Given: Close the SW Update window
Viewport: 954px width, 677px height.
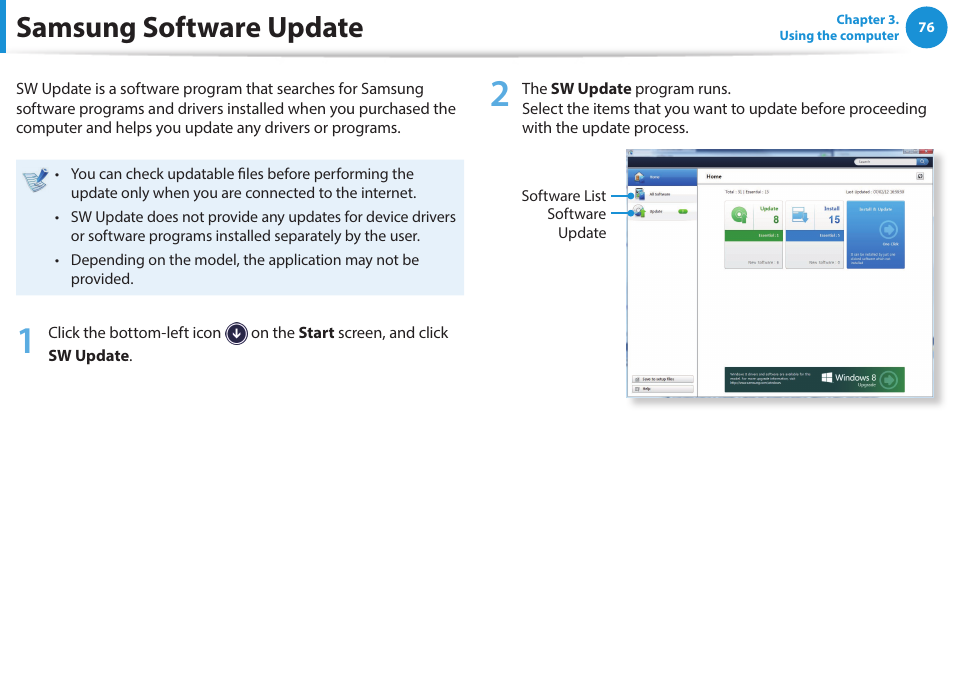Looking at the screenshot, I should pyautogui.click(x=925, y=152).
